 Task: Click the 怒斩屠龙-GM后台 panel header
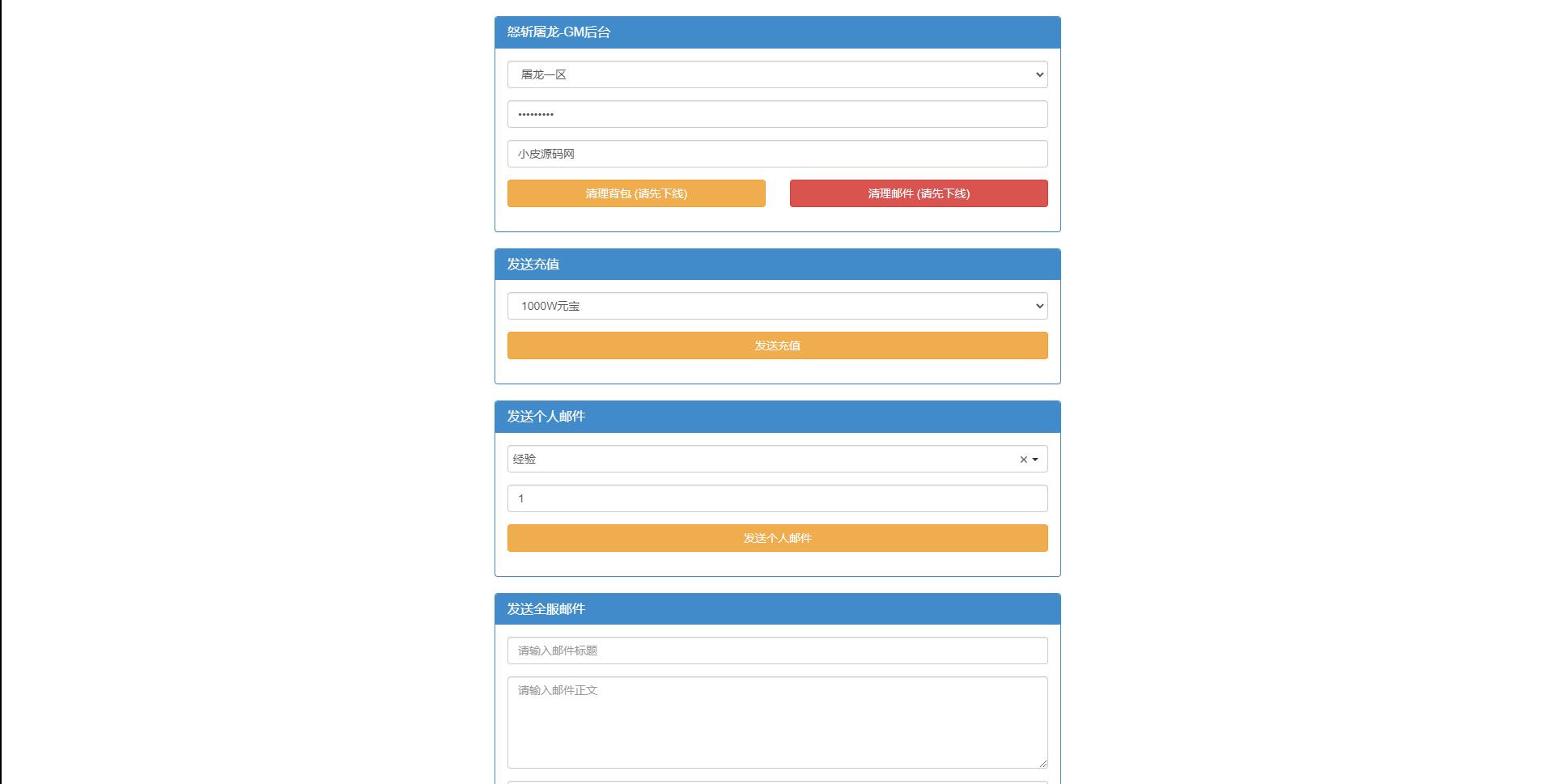coord(557,32)
